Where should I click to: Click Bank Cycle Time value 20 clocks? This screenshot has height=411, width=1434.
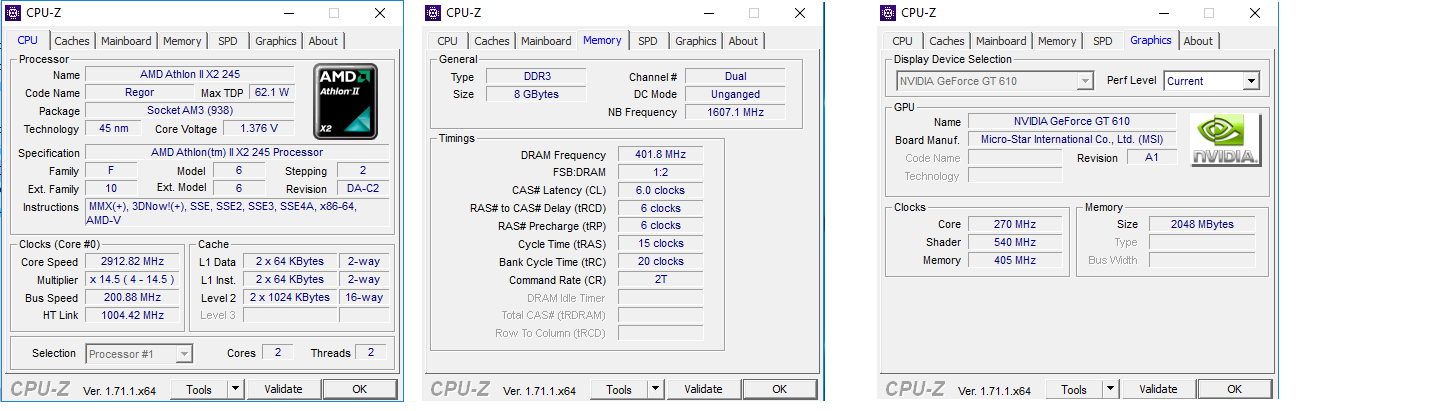pyautogui.click(x=661, y=263)
